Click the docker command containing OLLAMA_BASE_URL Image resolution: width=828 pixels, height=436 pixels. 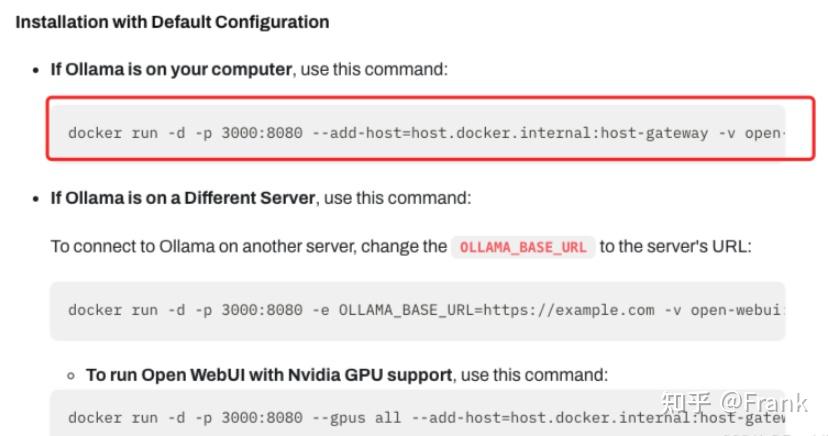click(x=417, y=310)
